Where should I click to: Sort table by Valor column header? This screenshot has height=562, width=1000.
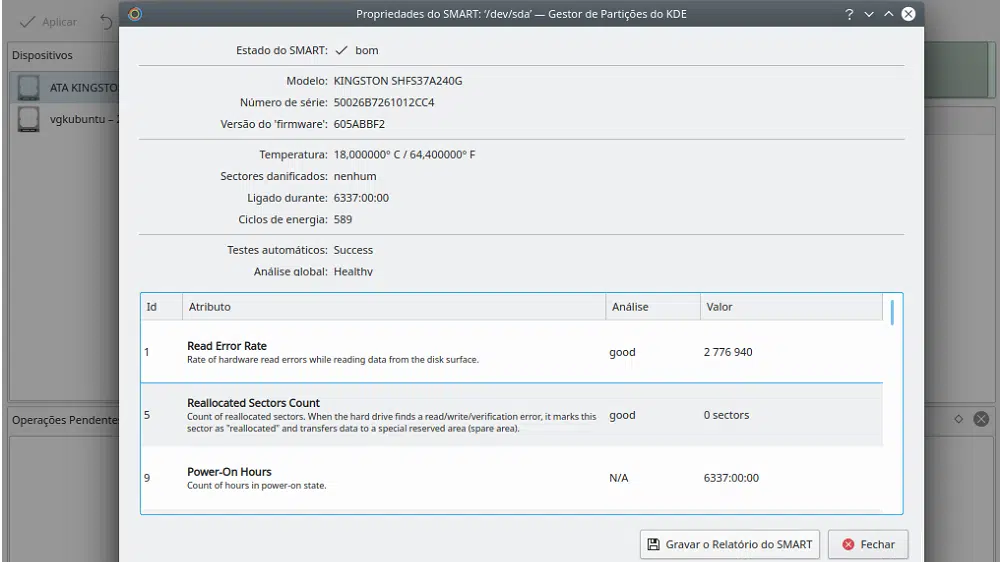point(791,307)
